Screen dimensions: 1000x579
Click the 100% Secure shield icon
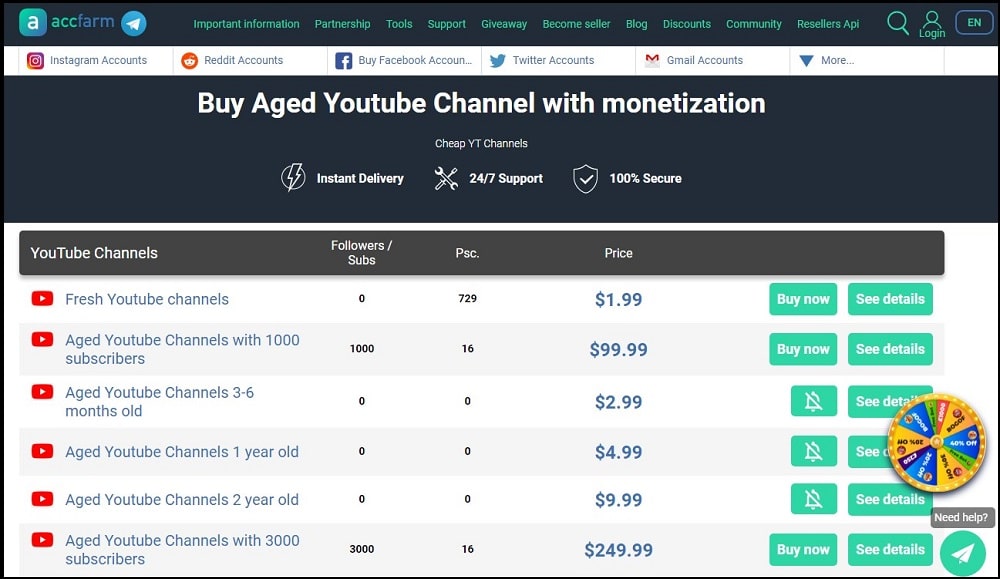tap(585, 179)
